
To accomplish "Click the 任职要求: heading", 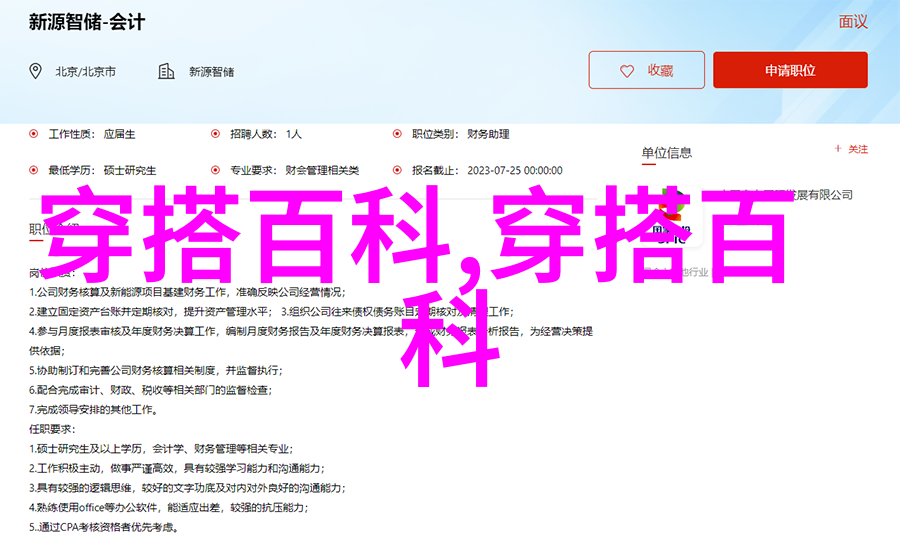I will 52,429.
